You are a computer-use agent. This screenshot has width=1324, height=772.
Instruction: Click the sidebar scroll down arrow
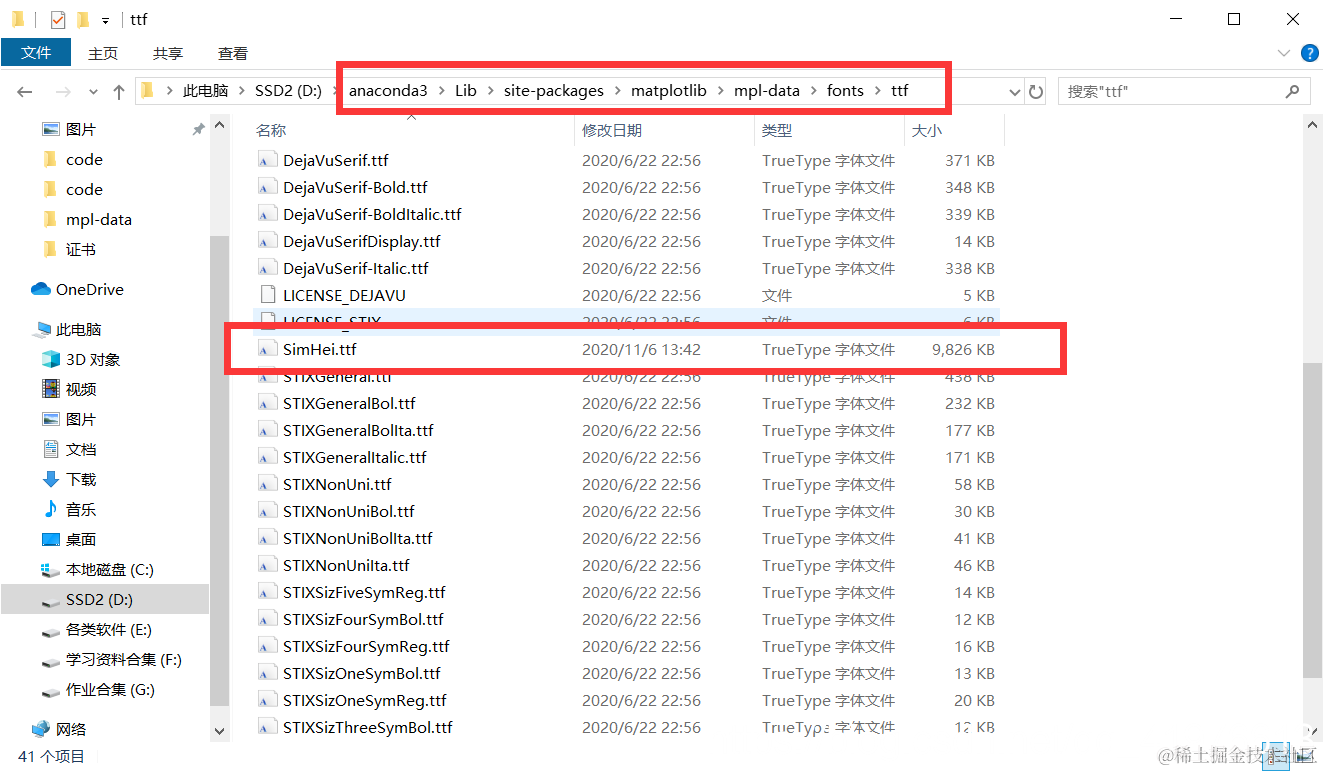click(x=220, y=731)
